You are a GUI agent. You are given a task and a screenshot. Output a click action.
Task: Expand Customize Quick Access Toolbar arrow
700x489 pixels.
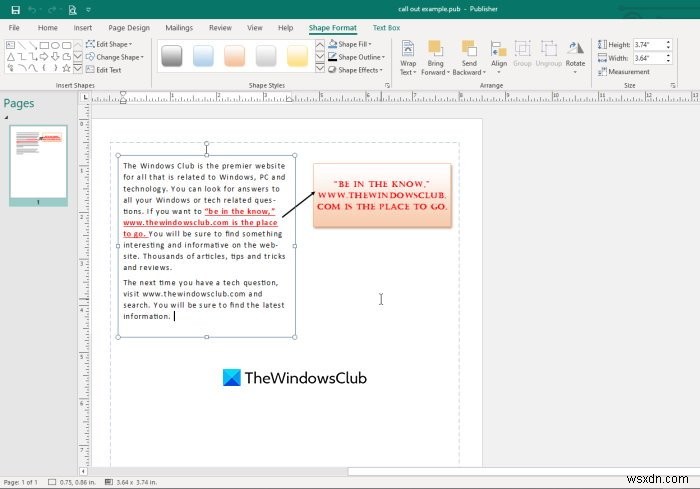point(88,10)
